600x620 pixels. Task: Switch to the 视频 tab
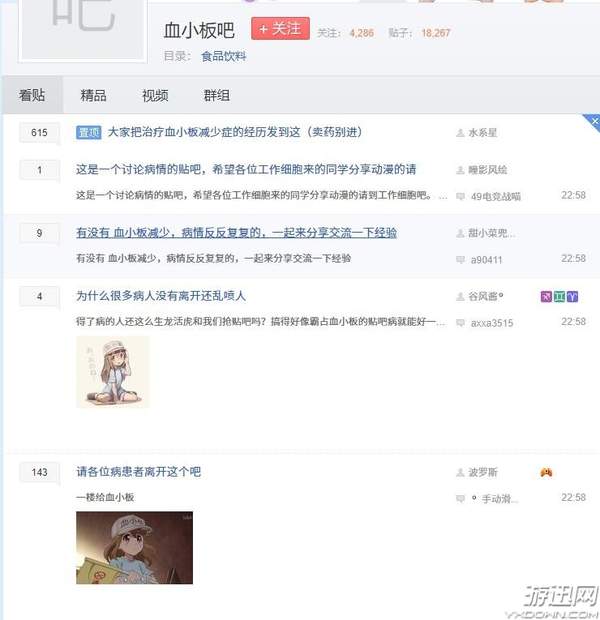(x=155, y=96)
